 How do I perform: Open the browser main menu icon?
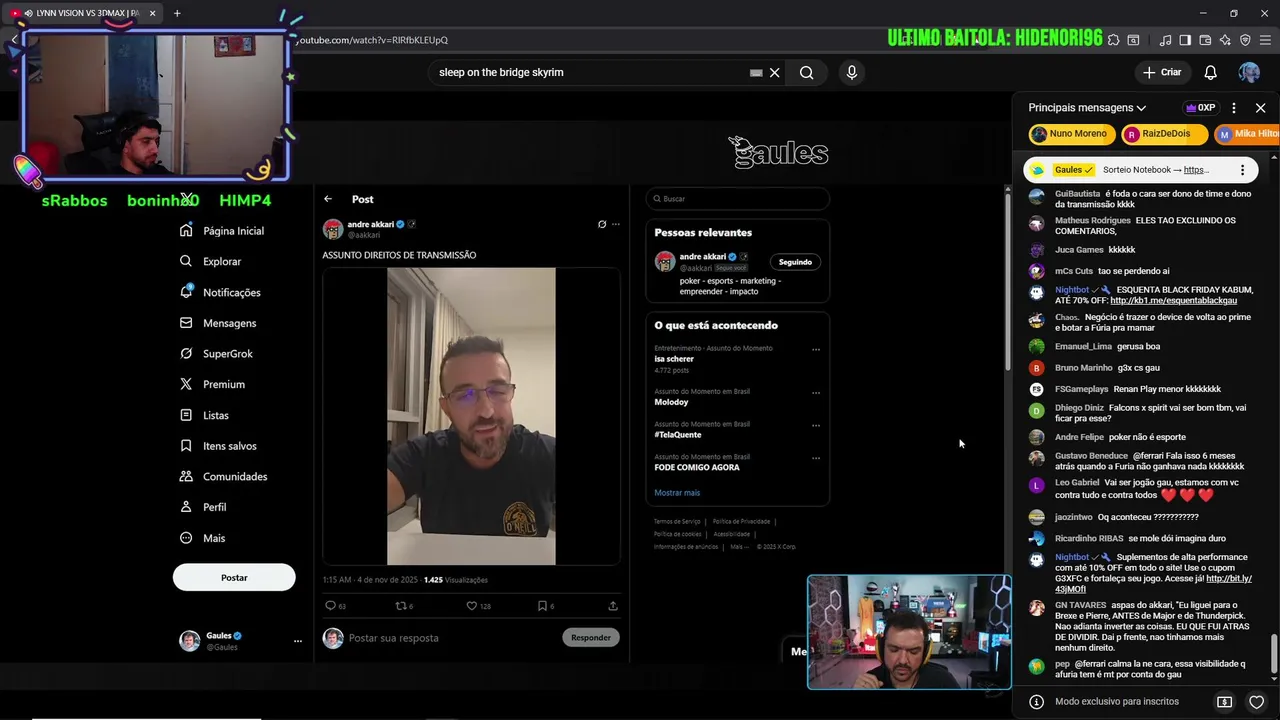tap(1265, 40)
